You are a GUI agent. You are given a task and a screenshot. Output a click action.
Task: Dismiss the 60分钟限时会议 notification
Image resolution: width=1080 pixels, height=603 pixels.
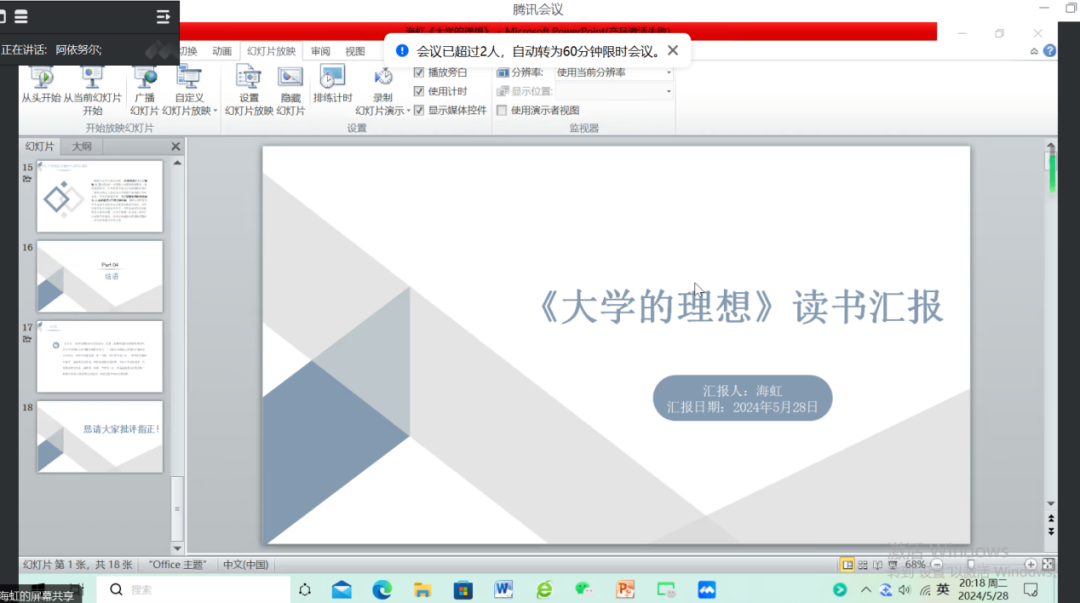tap(672, 50)
